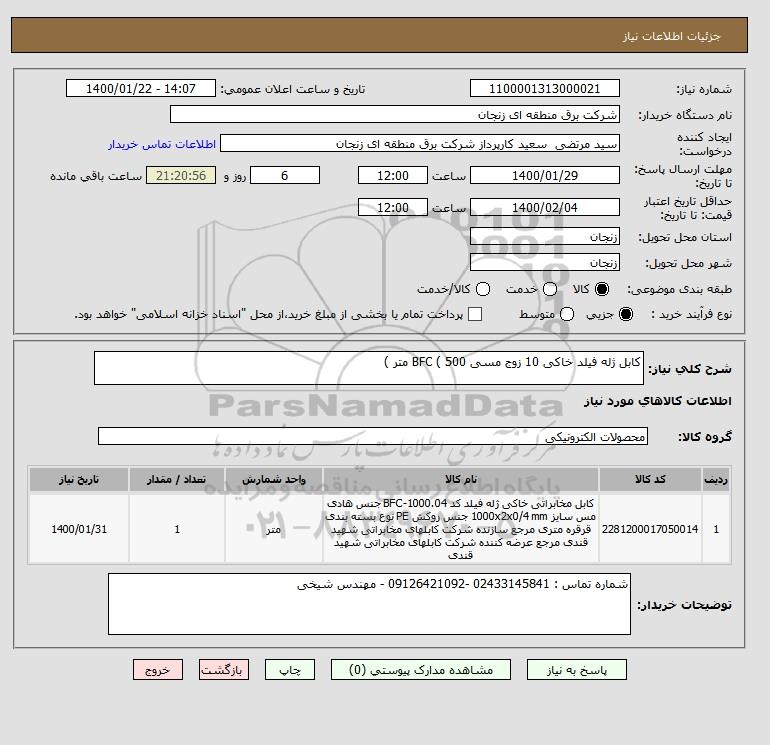Viewport: 770px width, 745px height.
Task: Select the جزیی purchase type radio
Action: pyautogui.click(x=626, y=314)
